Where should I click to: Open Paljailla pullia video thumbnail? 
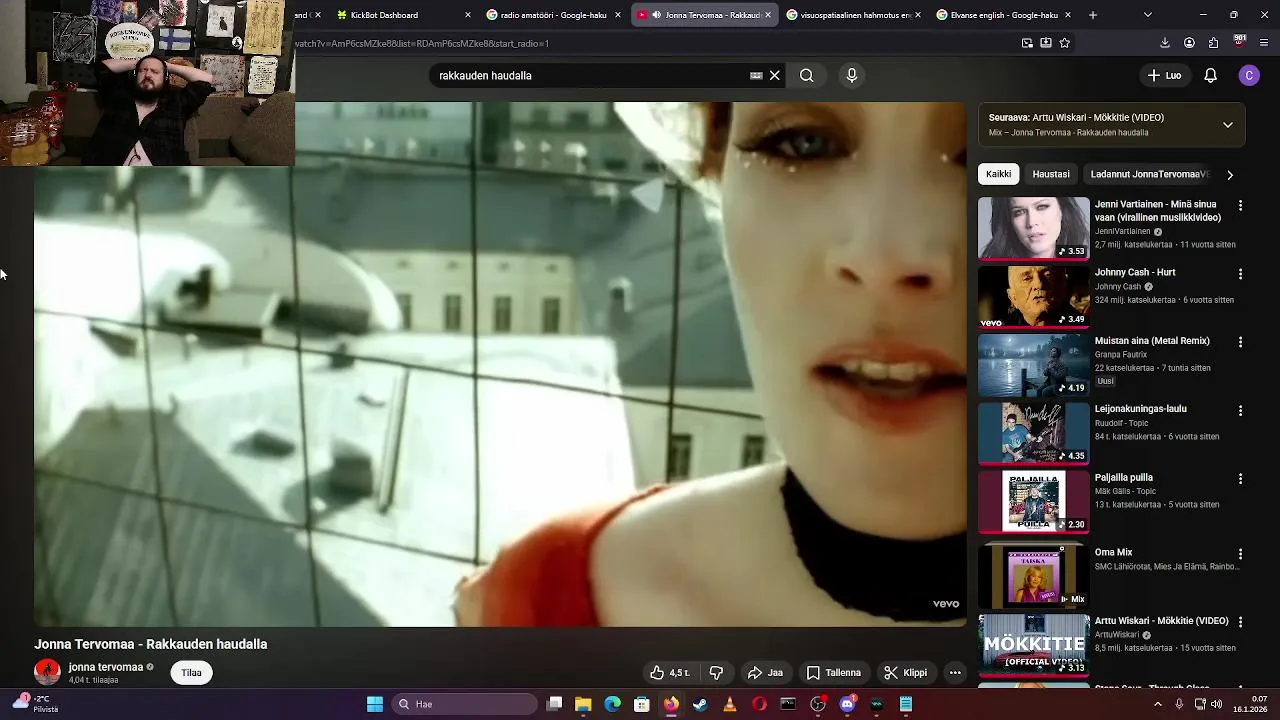point(1033,502)
